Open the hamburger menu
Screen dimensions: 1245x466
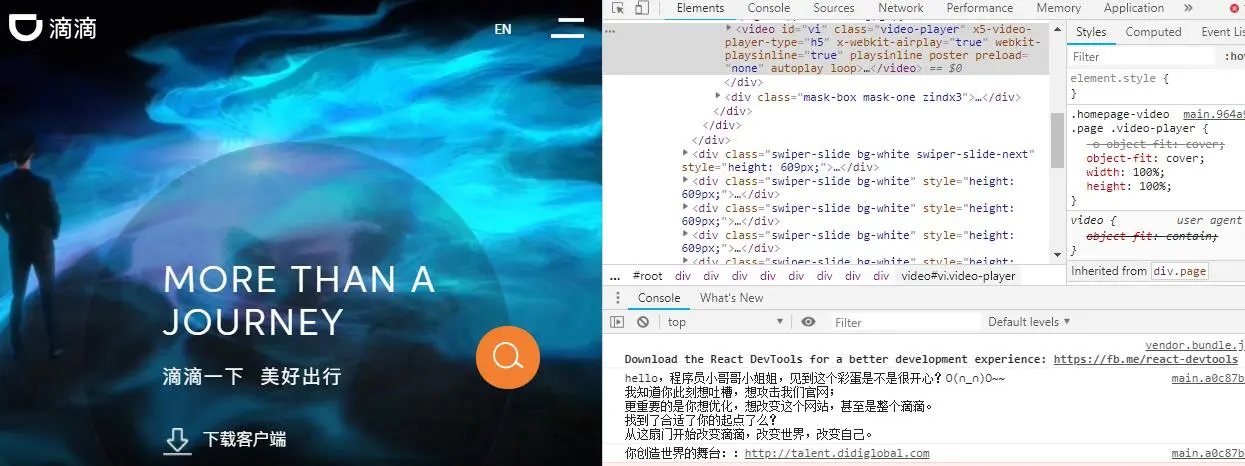[x=567, y=28]
